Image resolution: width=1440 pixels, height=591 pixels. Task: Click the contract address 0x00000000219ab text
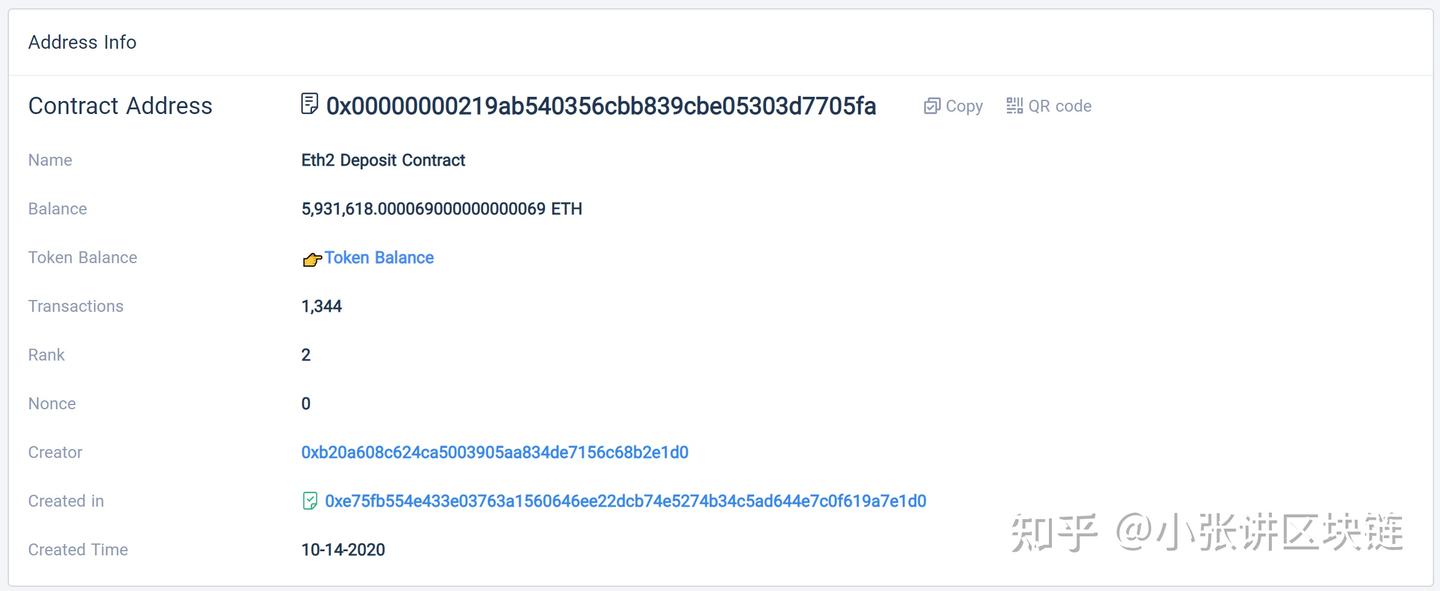click(601, 106)
